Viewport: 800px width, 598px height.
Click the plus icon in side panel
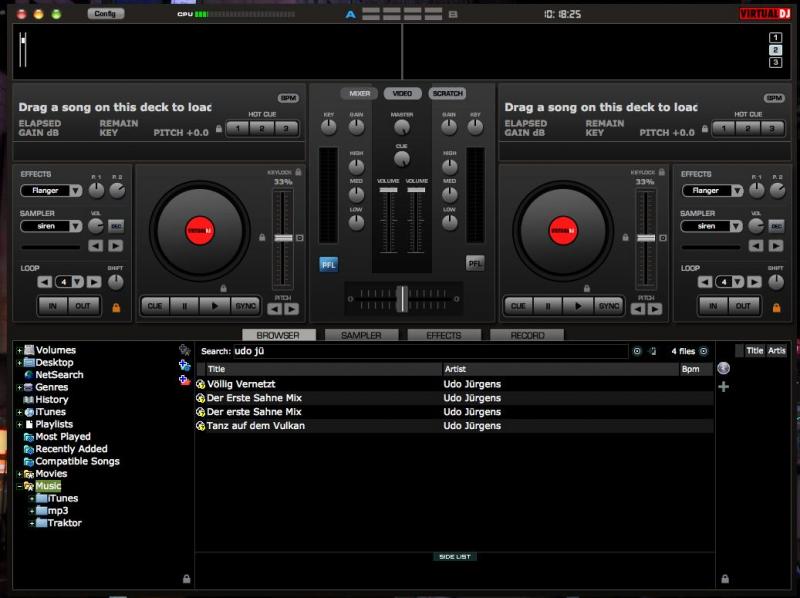click(723, 387)
